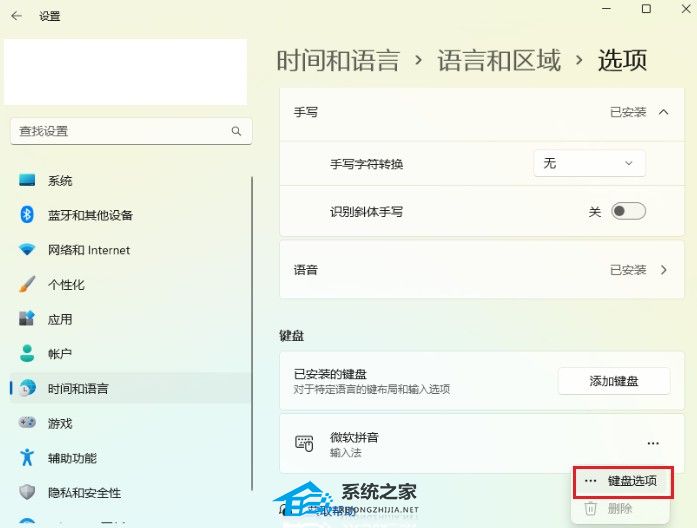Screen dimensions: 697x528
Task: Open 帐户 accounts settings
Action: tap(60, 354)
